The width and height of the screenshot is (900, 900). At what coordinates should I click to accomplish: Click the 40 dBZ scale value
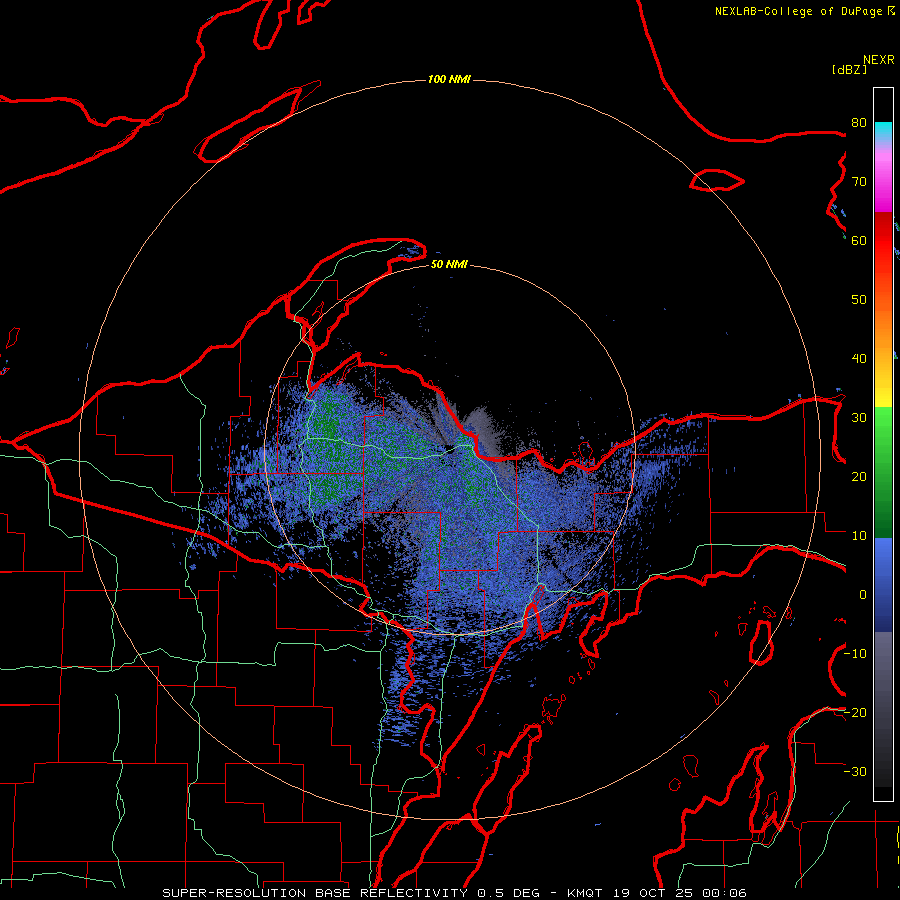859,359
